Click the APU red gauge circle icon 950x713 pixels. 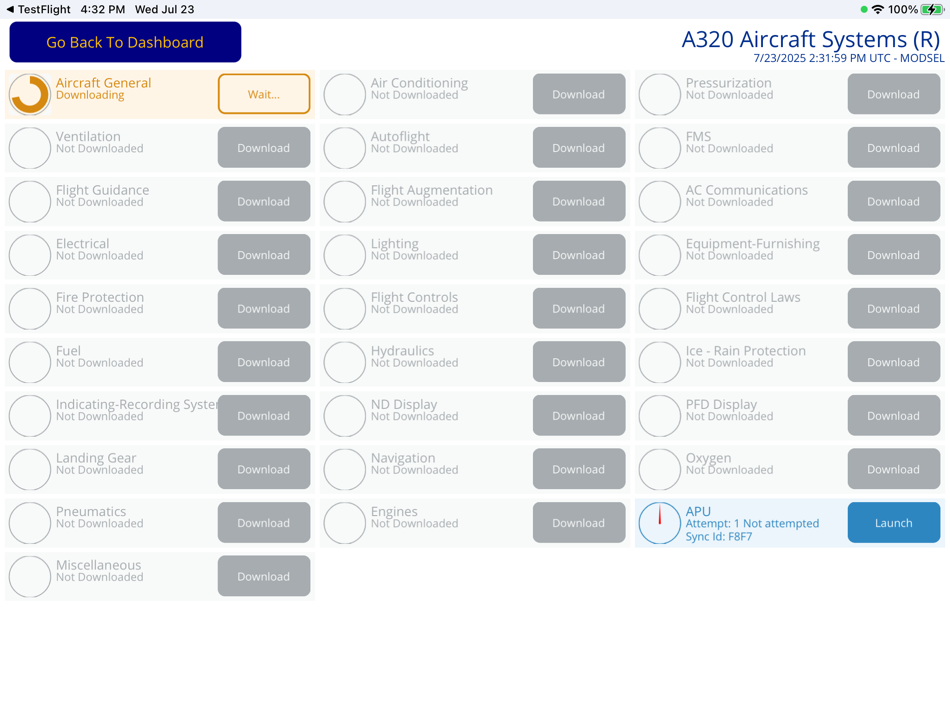coord(660,523)
